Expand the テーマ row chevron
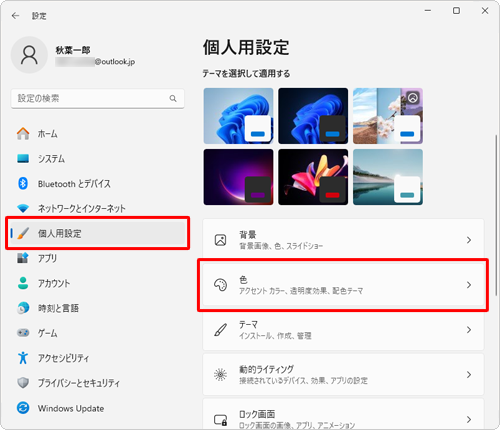The width and height of the screenshot is (500, 430). (469, 330)
